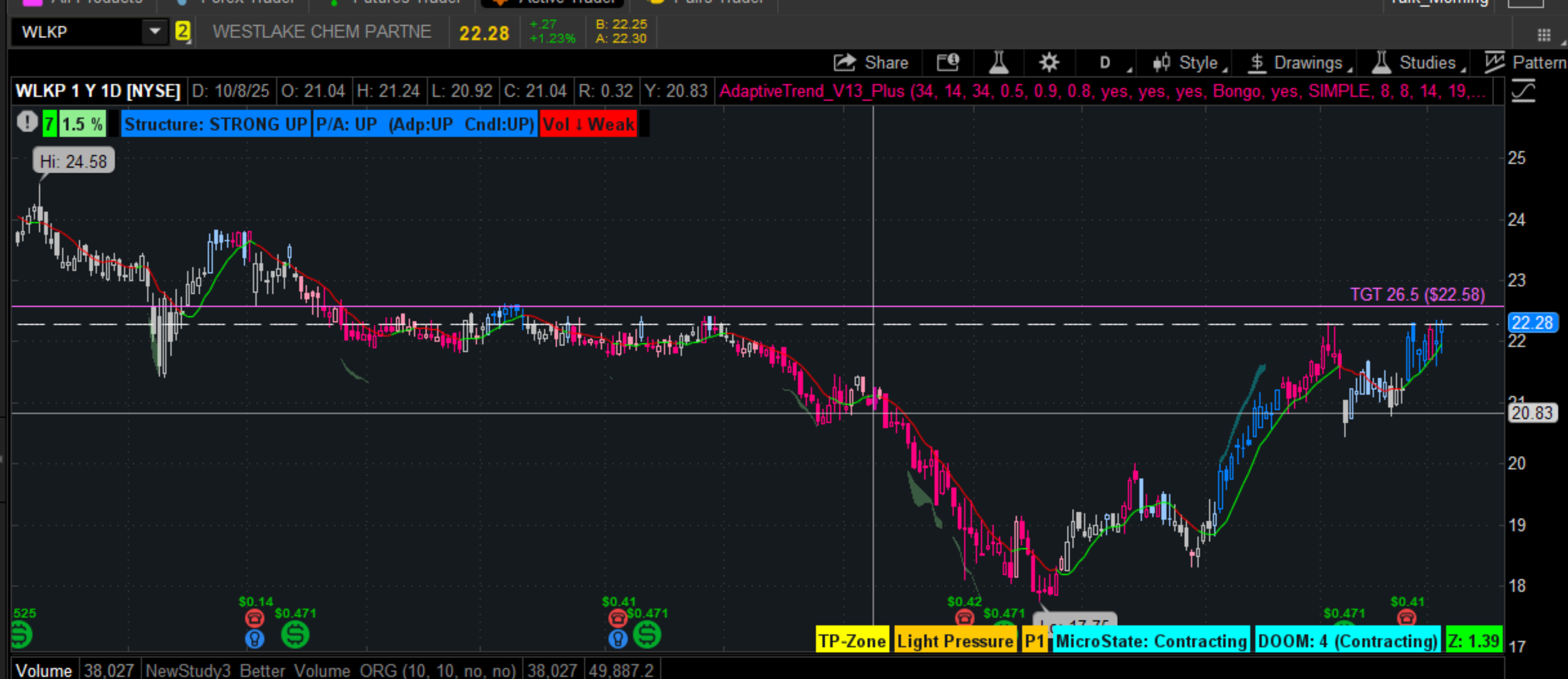
Task: Open the product depth info icon
Action: click(947, 63)
